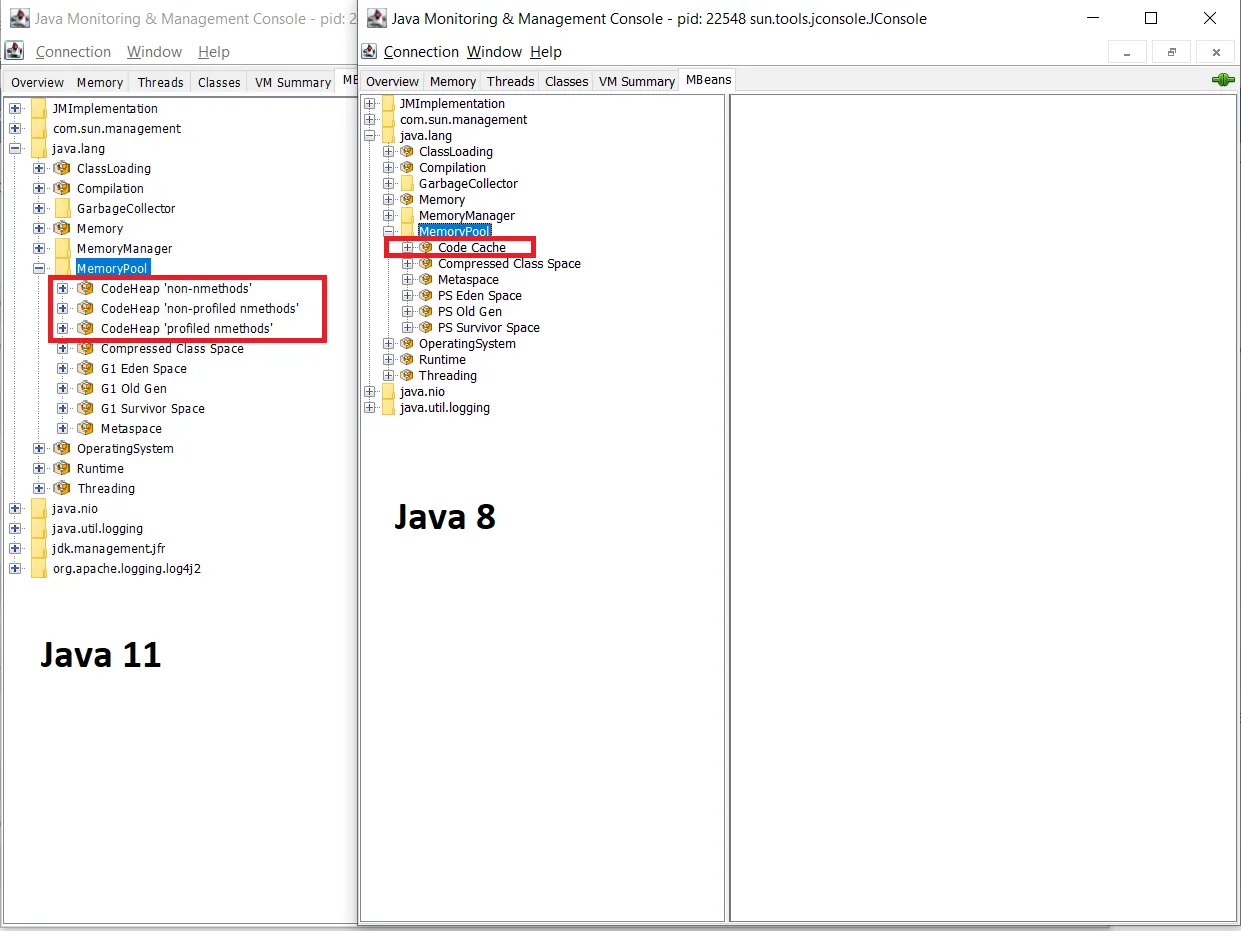1241x931 pixels.
Task: Click the Java 8 JConsole title bar Java icon
Action: [376, 18]
